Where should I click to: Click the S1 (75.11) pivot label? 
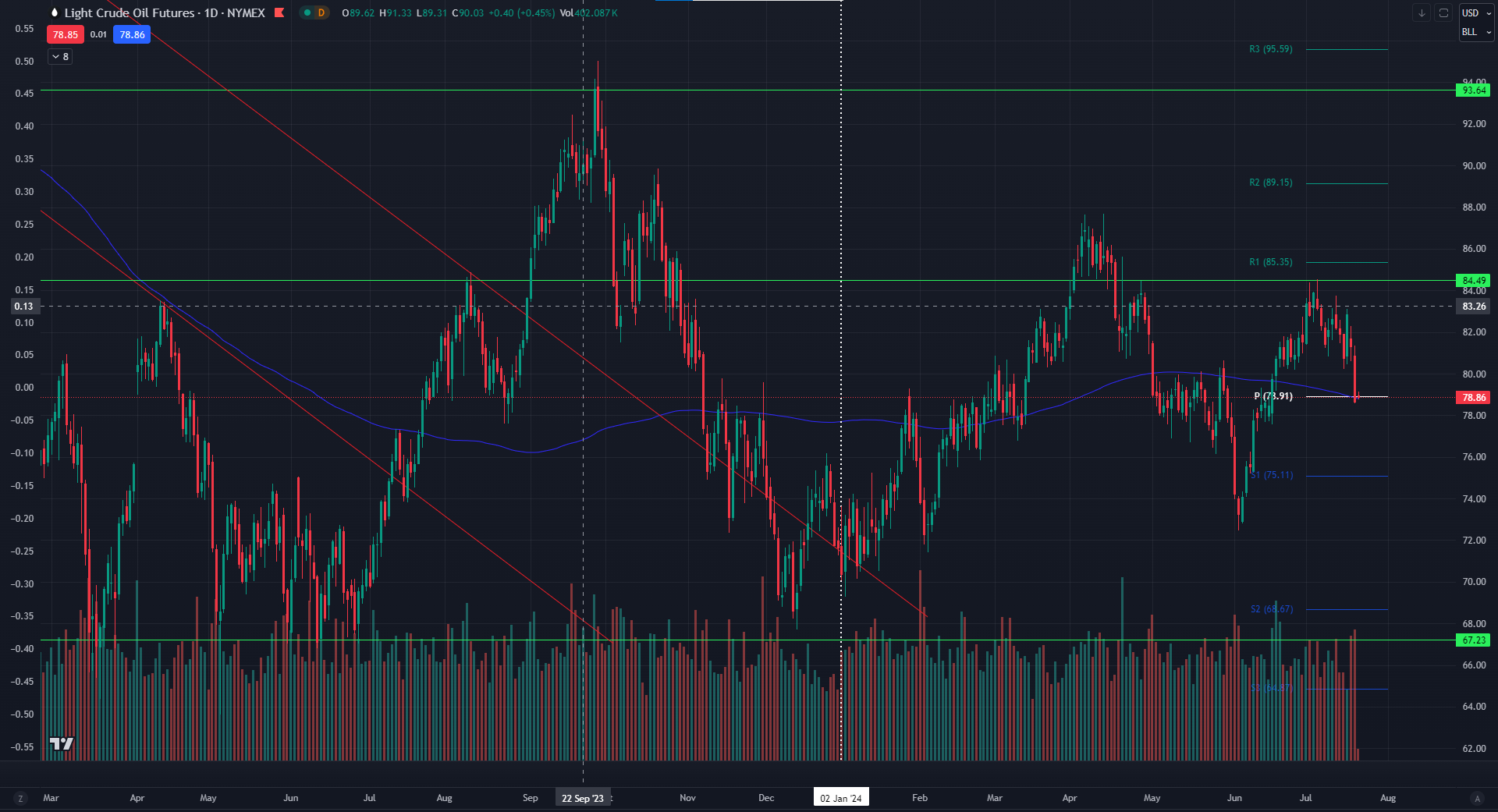point(1272,475)
